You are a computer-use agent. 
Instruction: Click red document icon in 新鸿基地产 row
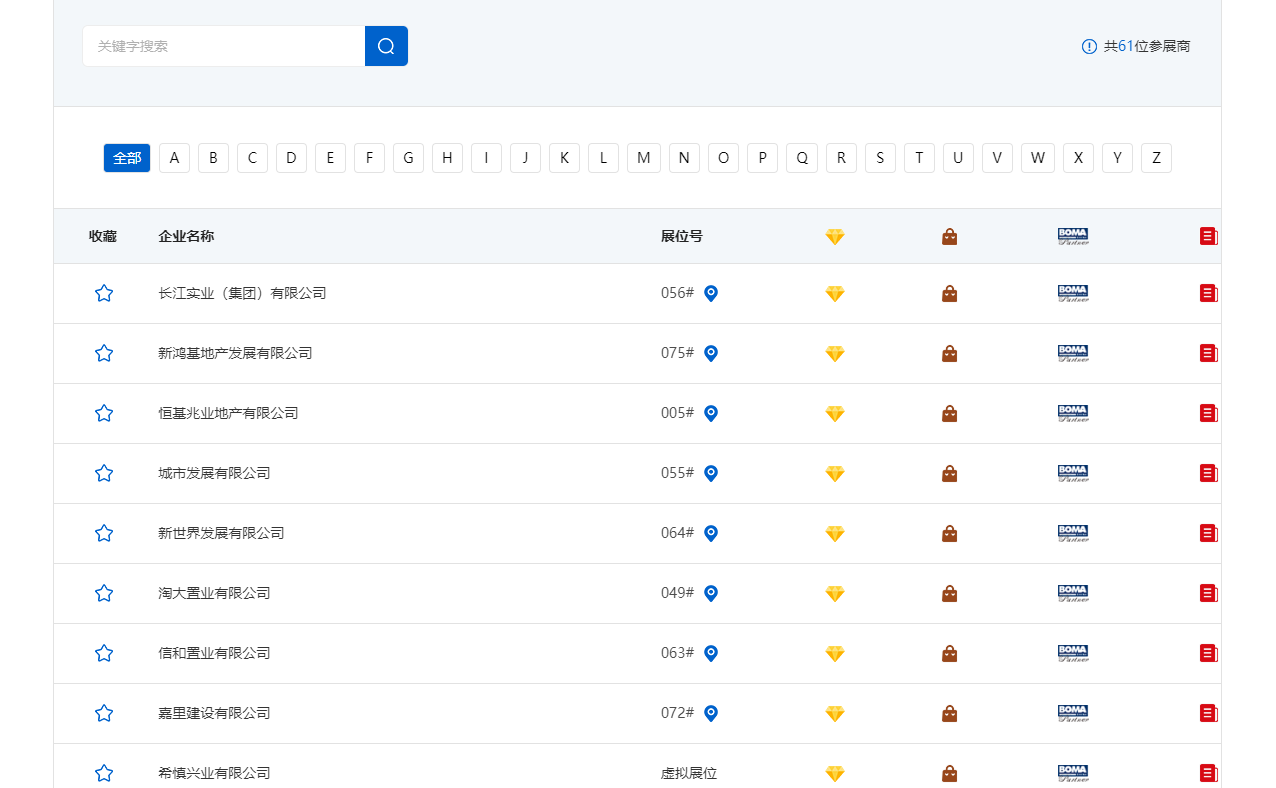[x=1209, y=353]
